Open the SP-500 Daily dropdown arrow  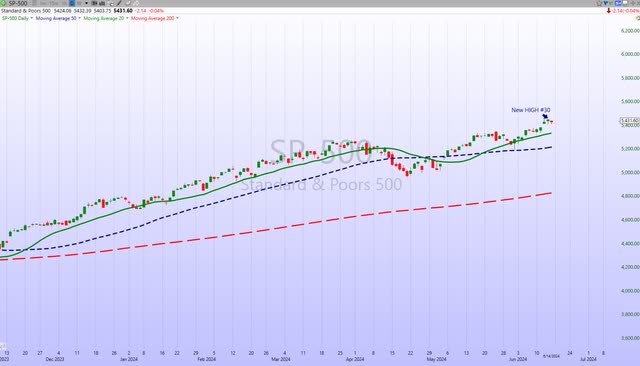pos(32,18)
